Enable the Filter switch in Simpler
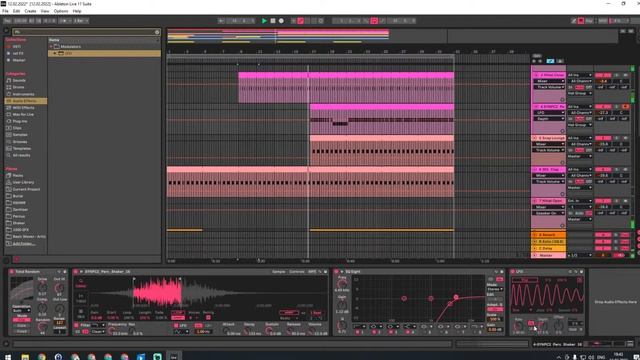 [76, 325]
